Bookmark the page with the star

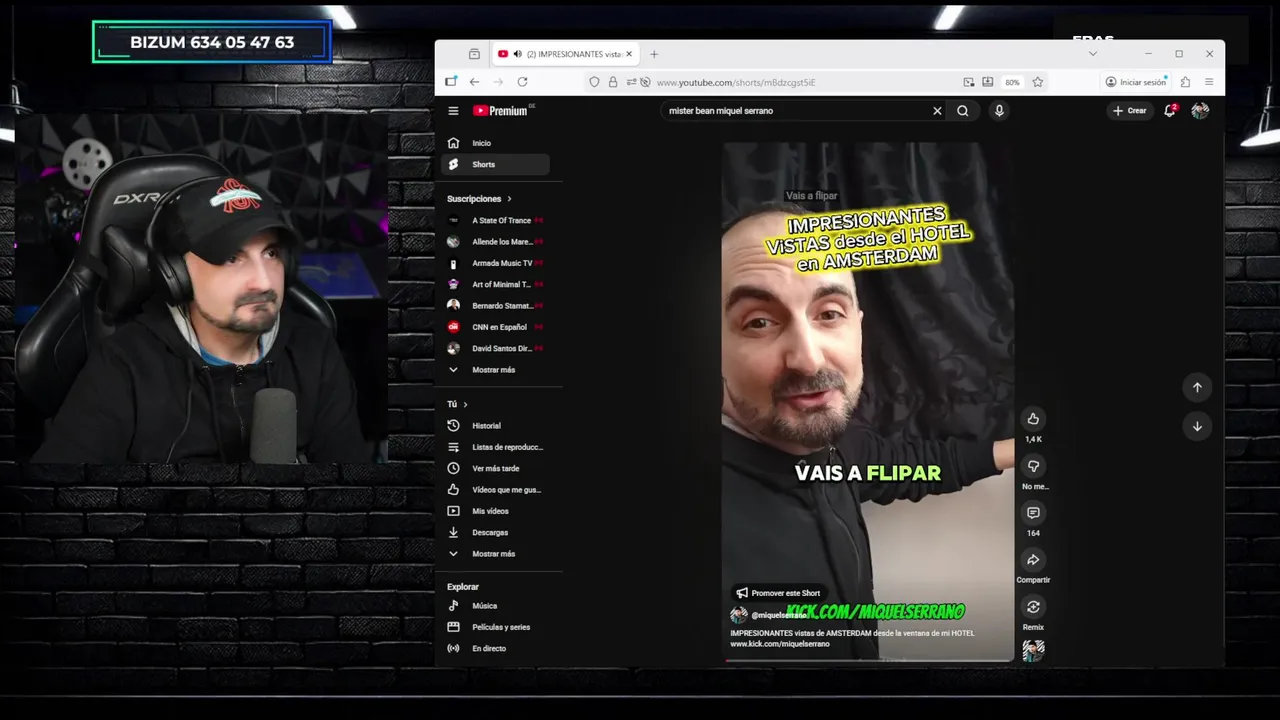click(1038, 82)
